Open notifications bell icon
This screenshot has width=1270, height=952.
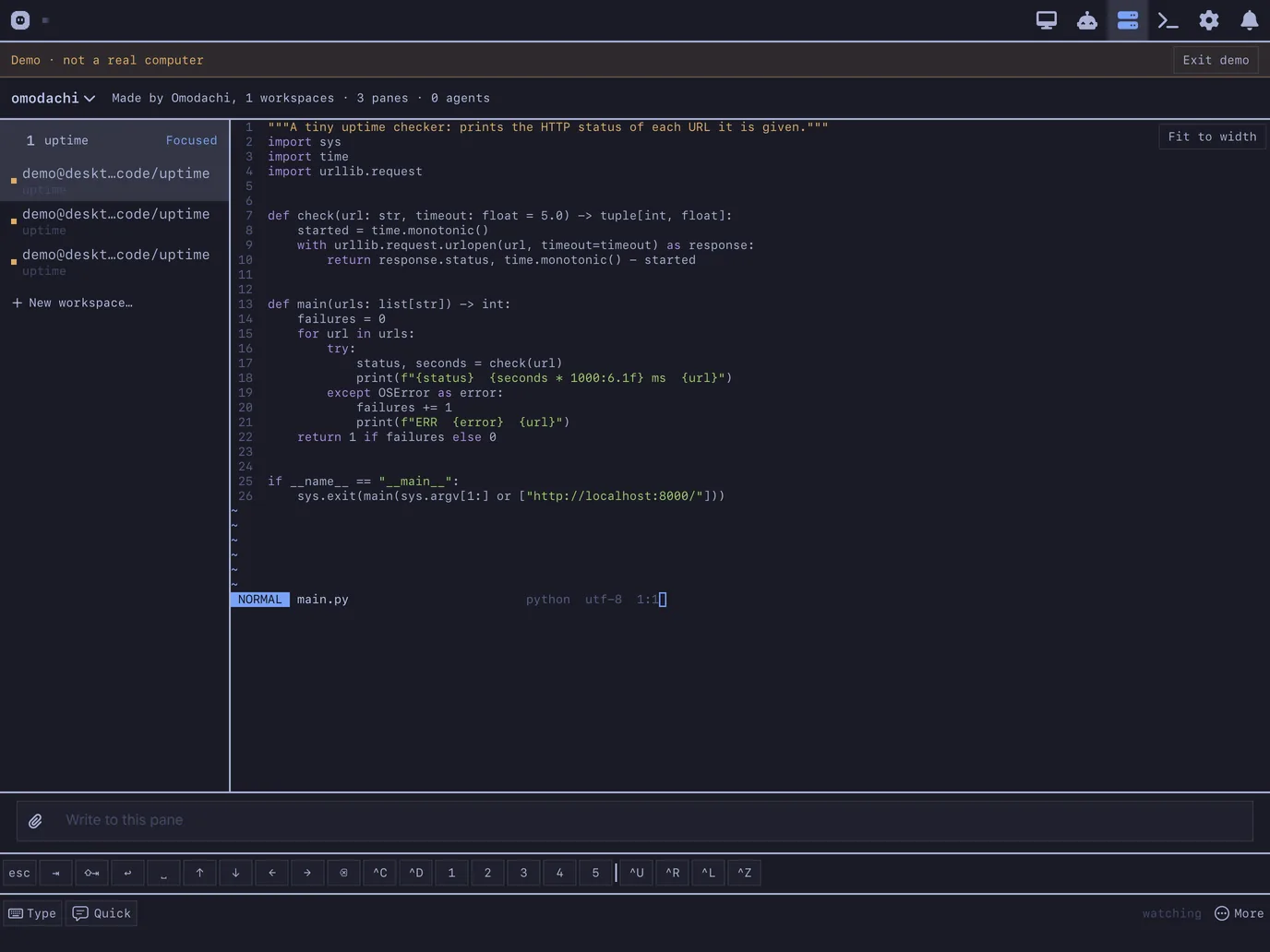1249,20
